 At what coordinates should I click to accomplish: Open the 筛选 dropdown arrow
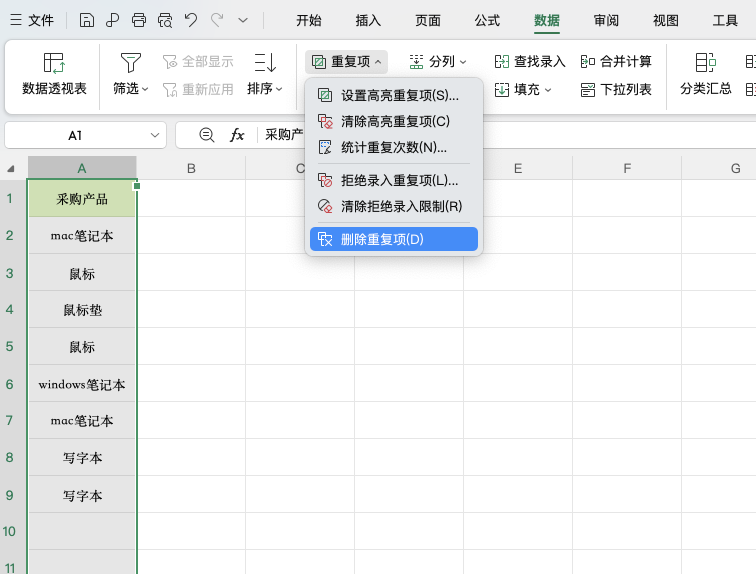[145, 89]
